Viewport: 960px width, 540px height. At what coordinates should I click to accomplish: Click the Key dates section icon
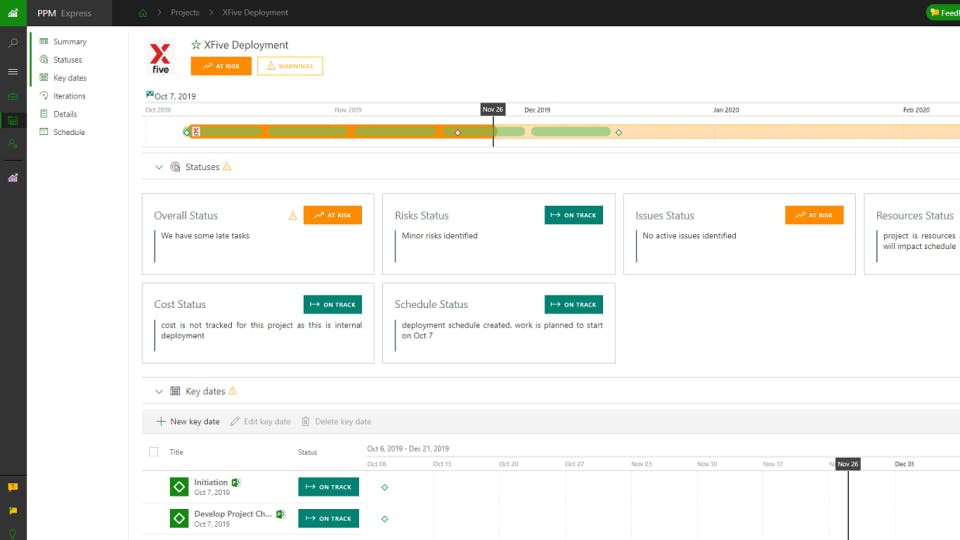(175, 391)
